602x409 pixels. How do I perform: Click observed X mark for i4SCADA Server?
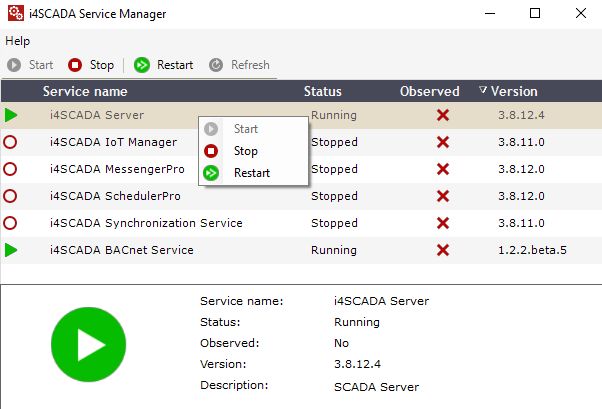click(x=443, y=115)
